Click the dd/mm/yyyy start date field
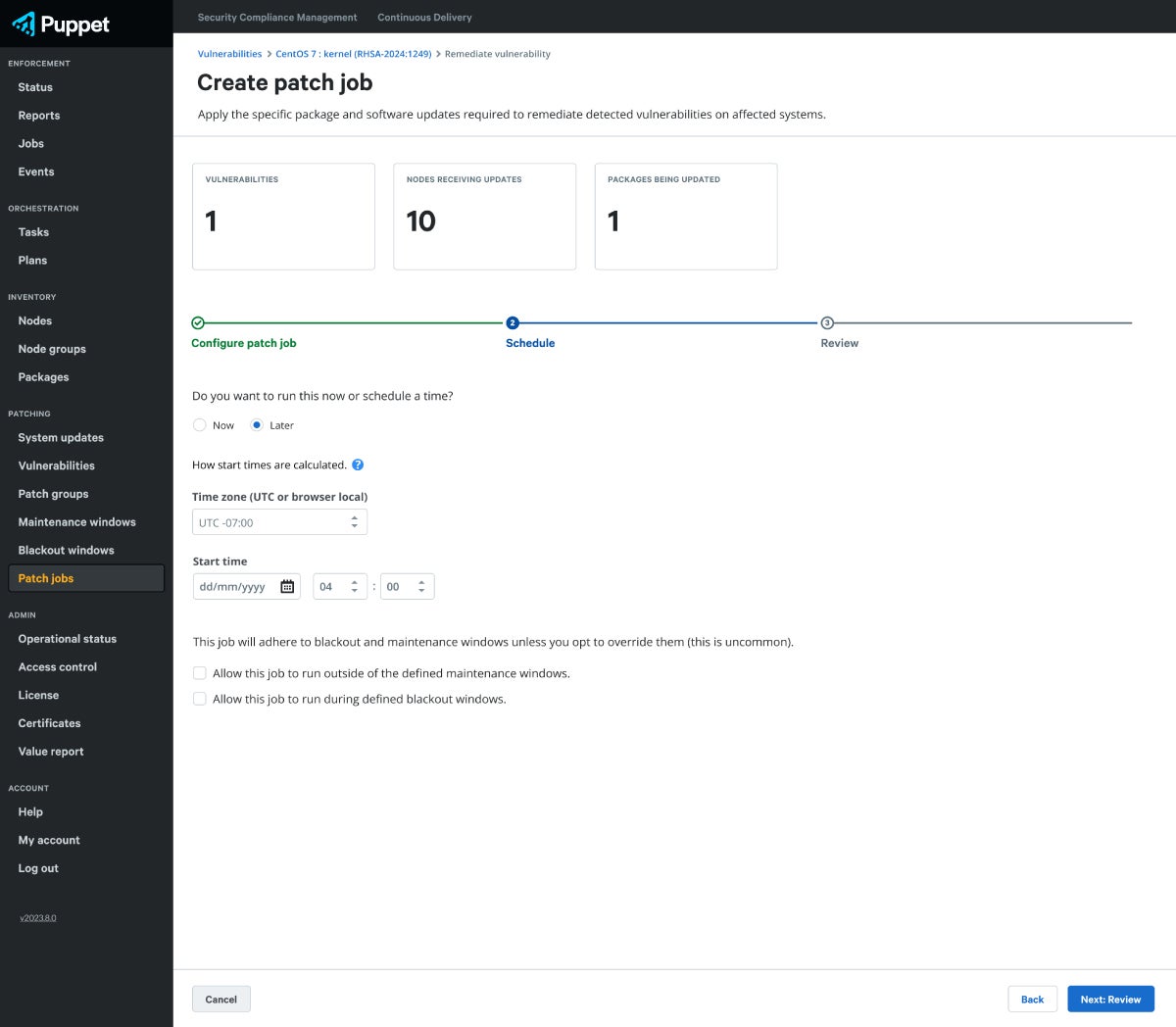Image resolution: width=1176 pixels, height=1027 pixels. coord(235,587)
